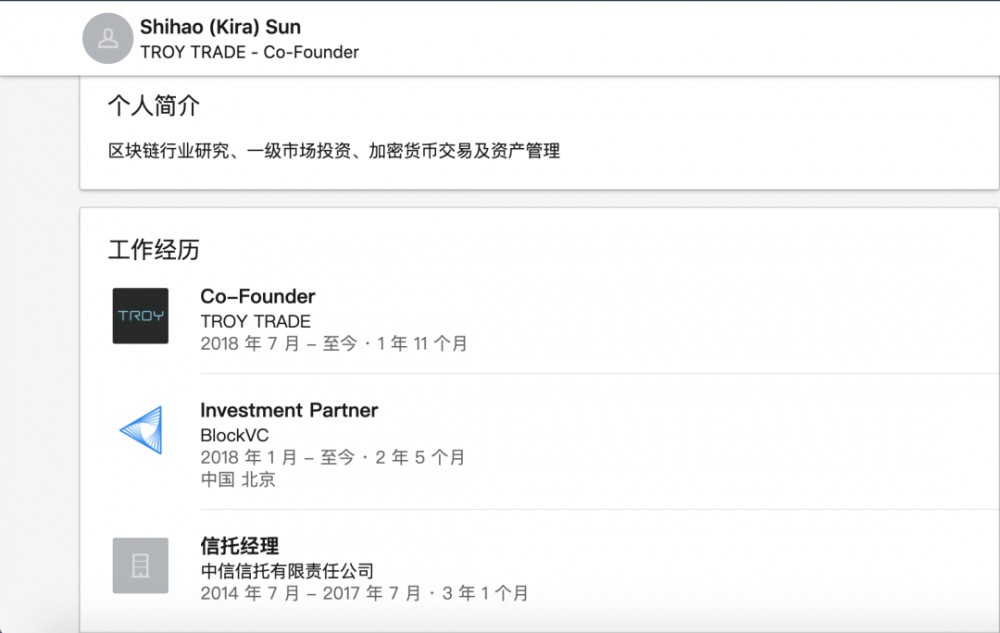This screenshot has height=633, width=1000.
Task: Click the TROY logo in the header entry
Action: (x=140, y=316)
